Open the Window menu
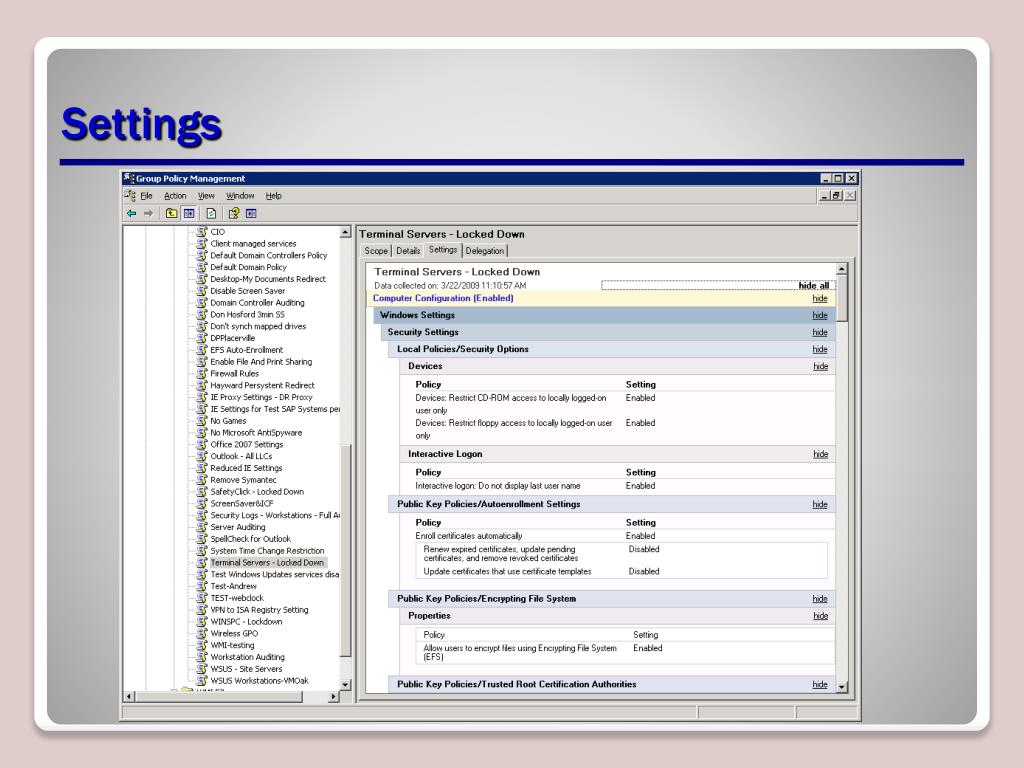Image resolution: width=1024 pixels, height=768 pixels. 240,196
